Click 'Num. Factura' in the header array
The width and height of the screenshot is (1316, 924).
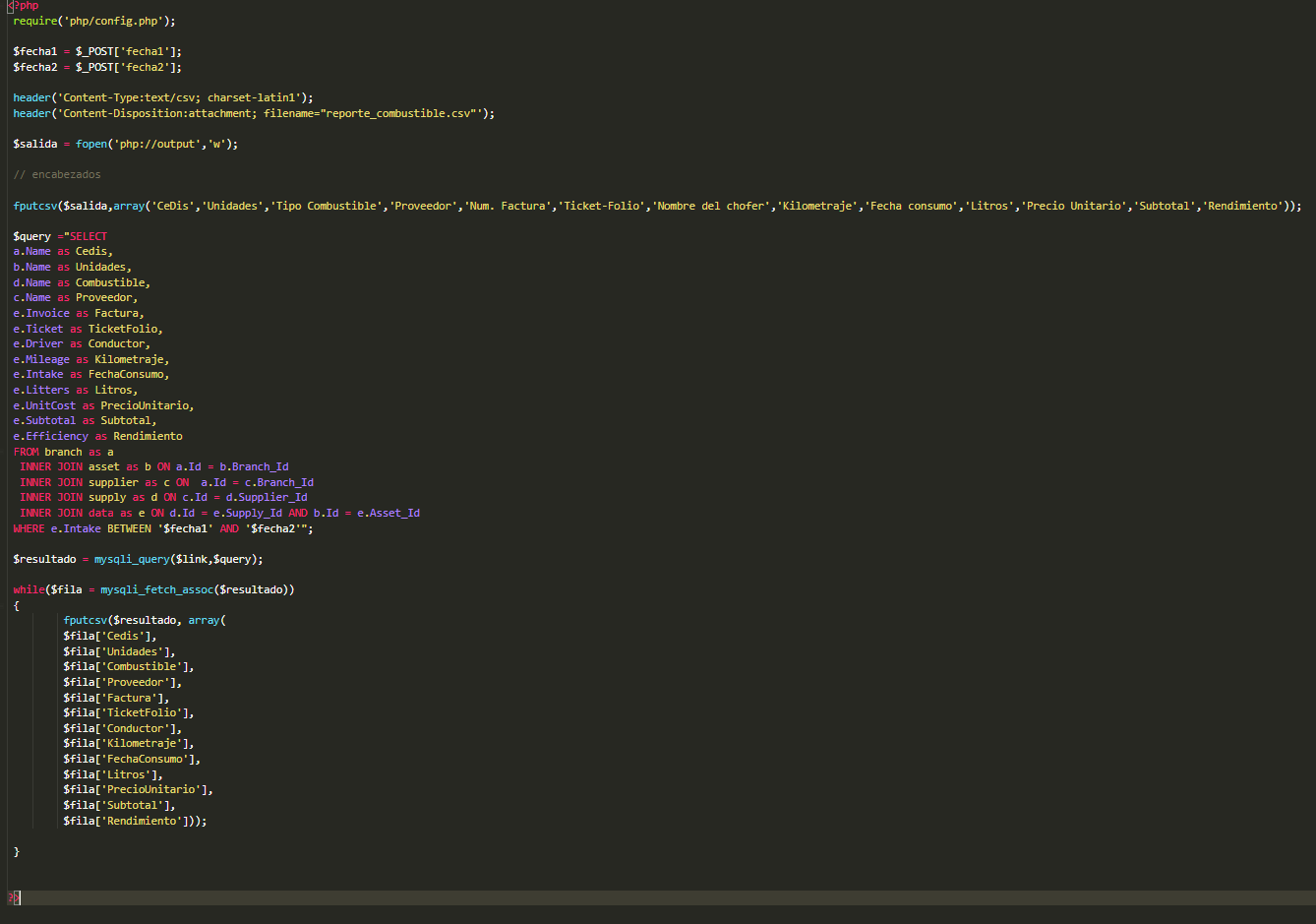tap(509, 206)
